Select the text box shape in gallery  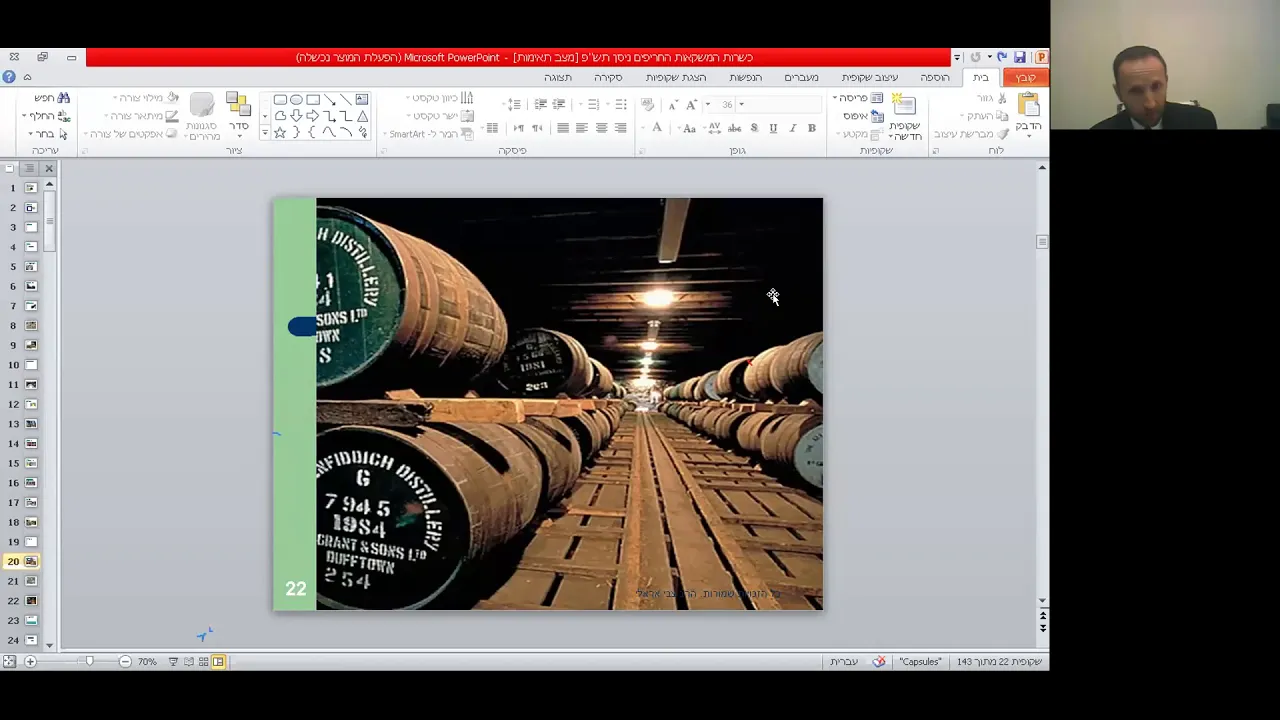pos(362,99)
